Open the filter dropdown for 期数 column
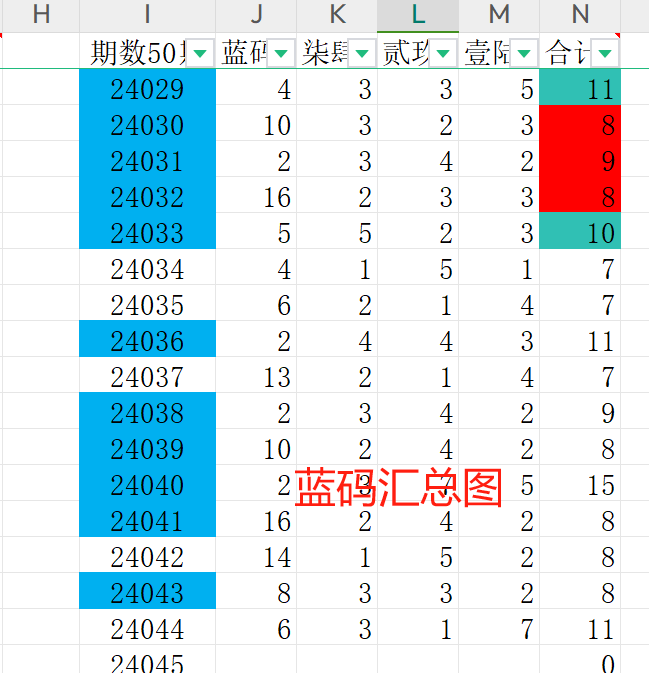The width and height of the screenshot is (649, 673). pos(200,53)
